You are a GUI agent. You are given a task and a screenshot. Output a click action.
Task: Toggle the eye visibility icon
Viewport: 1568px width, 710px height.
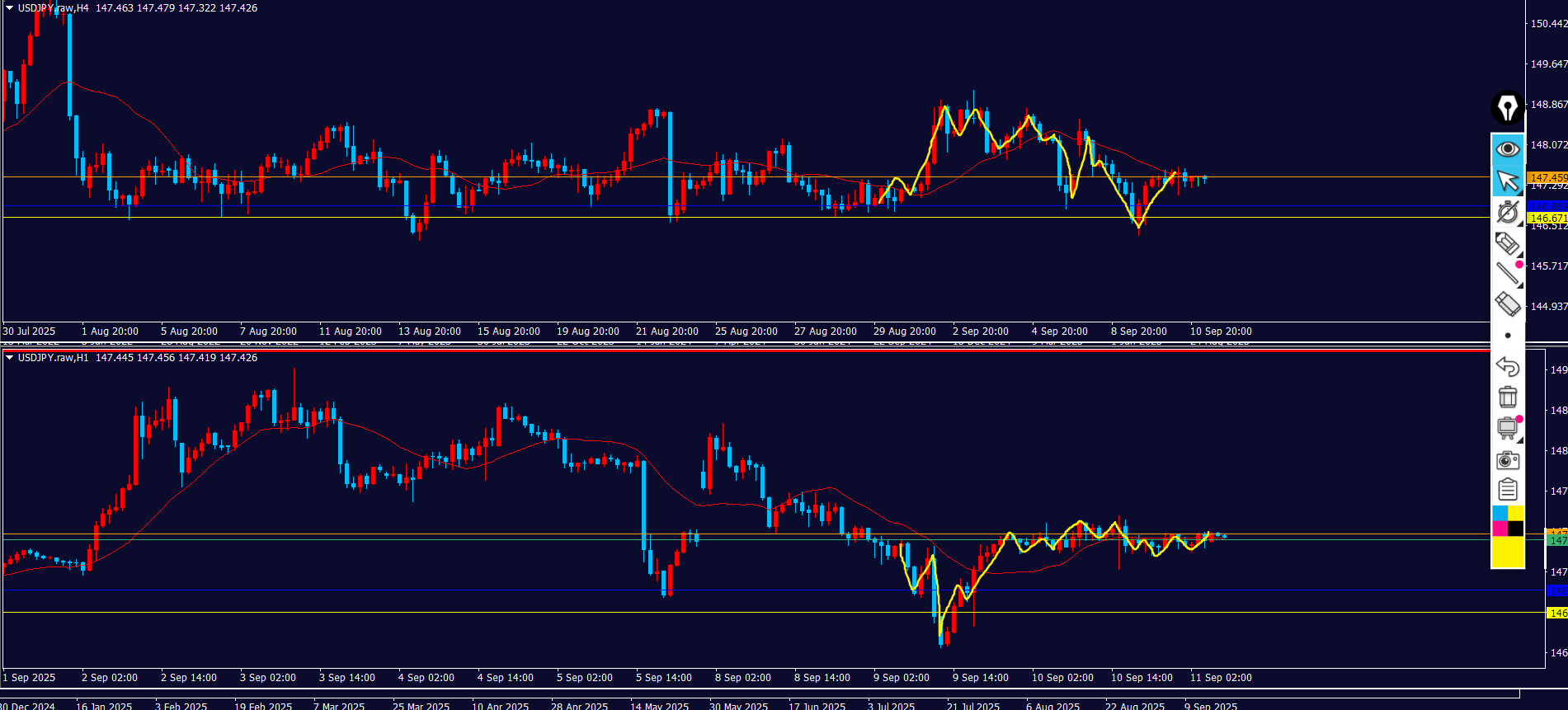click(1508, 149)
